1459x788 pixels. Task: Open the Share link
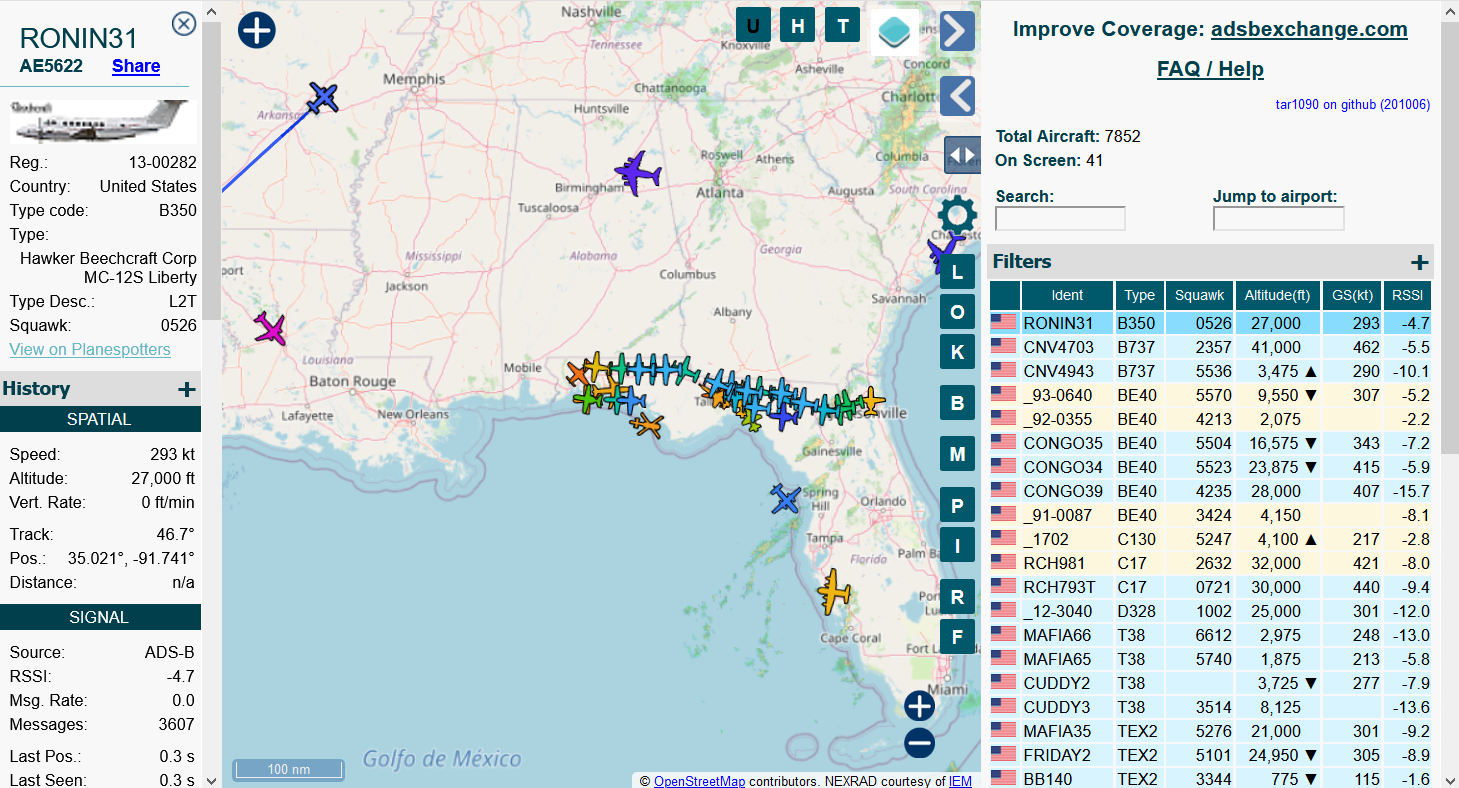point(136,66)
